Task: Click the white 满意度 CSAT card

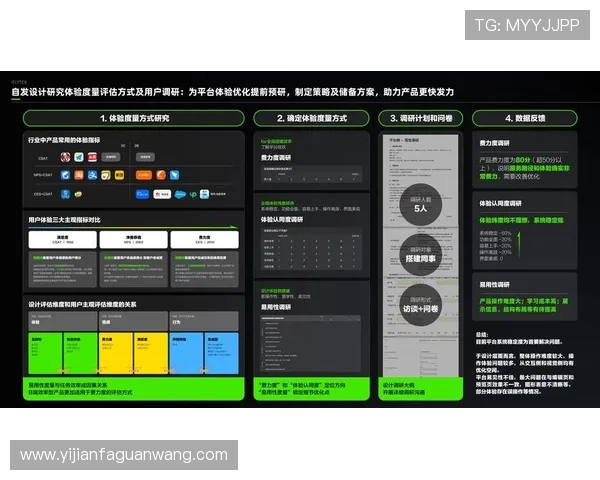Action: click(62, 240)
